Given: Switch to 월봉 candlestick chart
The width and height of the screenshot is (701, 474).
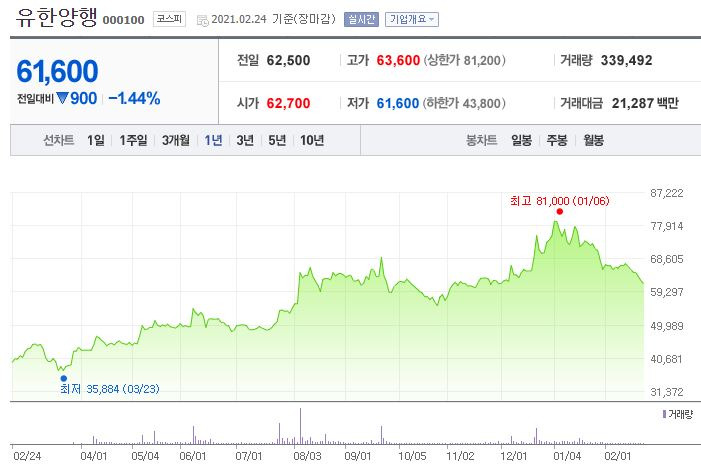Looking at the screenshot, I should click(593, 140).
